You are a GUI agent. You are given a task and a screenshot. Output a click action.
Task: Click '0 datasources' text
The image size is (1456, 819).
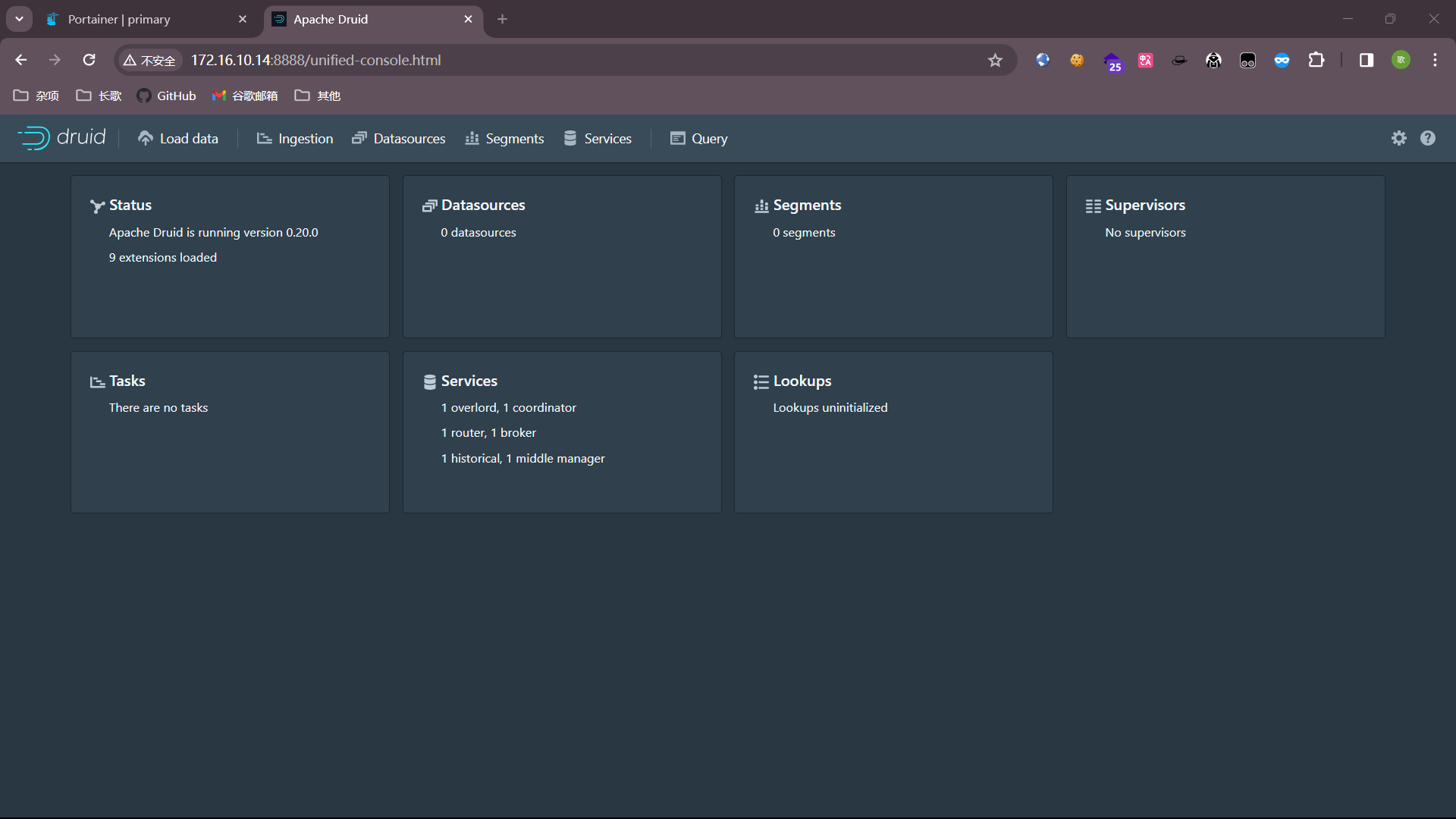tap(479, 232)
